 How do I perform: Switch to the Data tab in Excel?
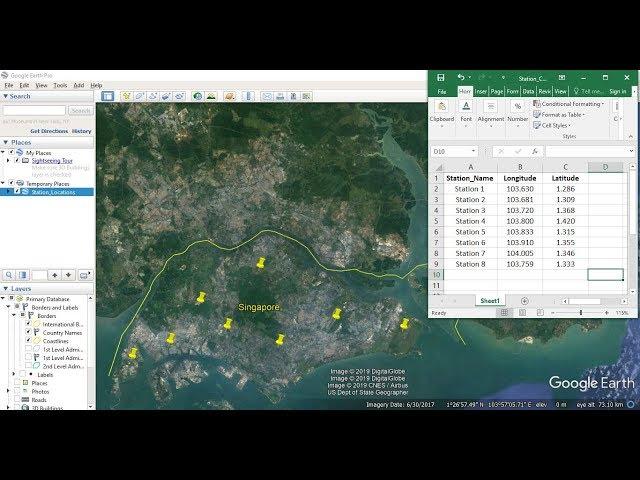tap(528, 91)
